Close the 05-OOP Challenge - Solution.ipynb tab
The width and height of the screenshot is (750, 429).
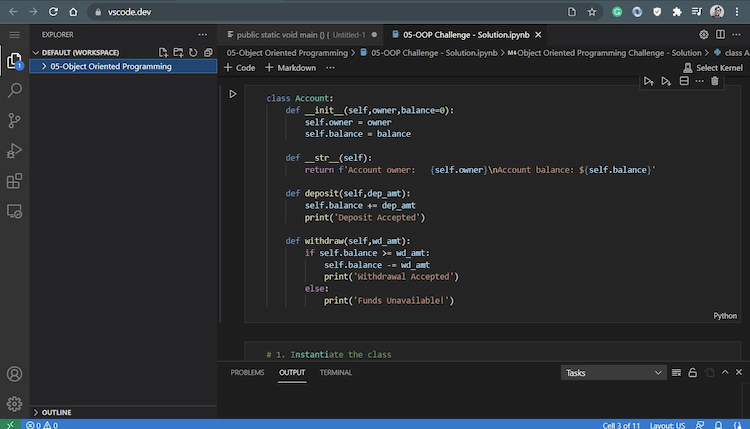(x=538, y=35)
